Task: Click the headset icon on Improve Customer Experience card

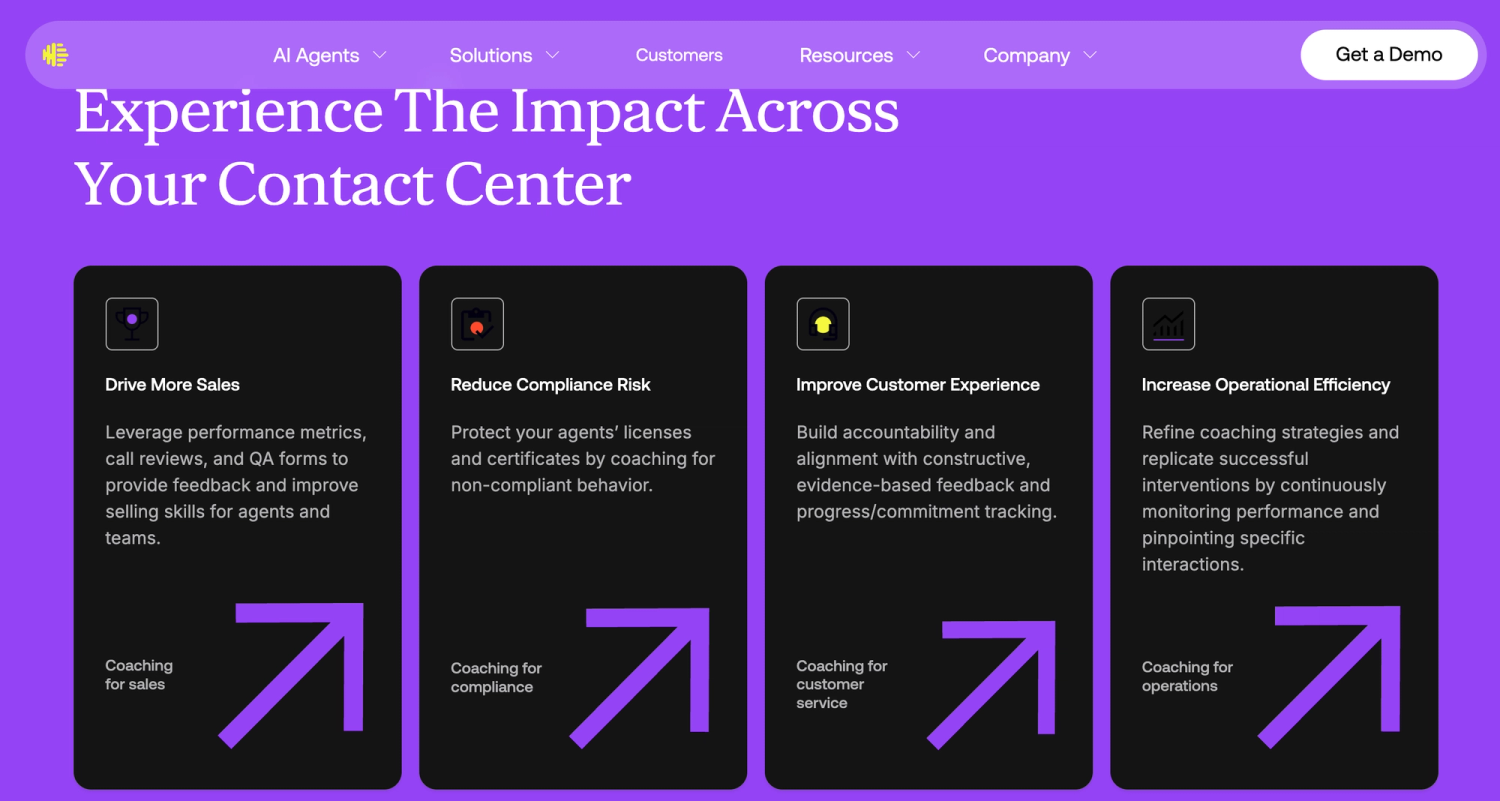Action: [823, 324]
